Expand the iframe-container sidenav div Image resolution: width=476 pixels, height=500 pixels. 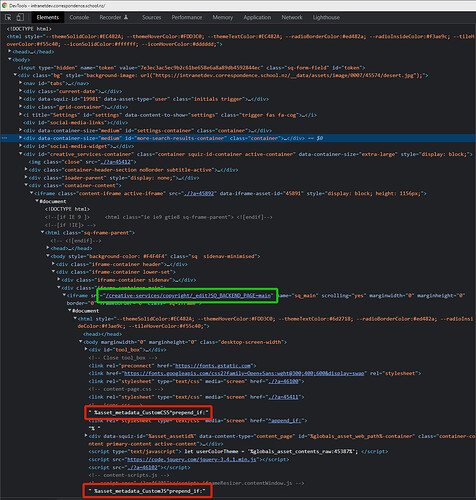(59, 280)
